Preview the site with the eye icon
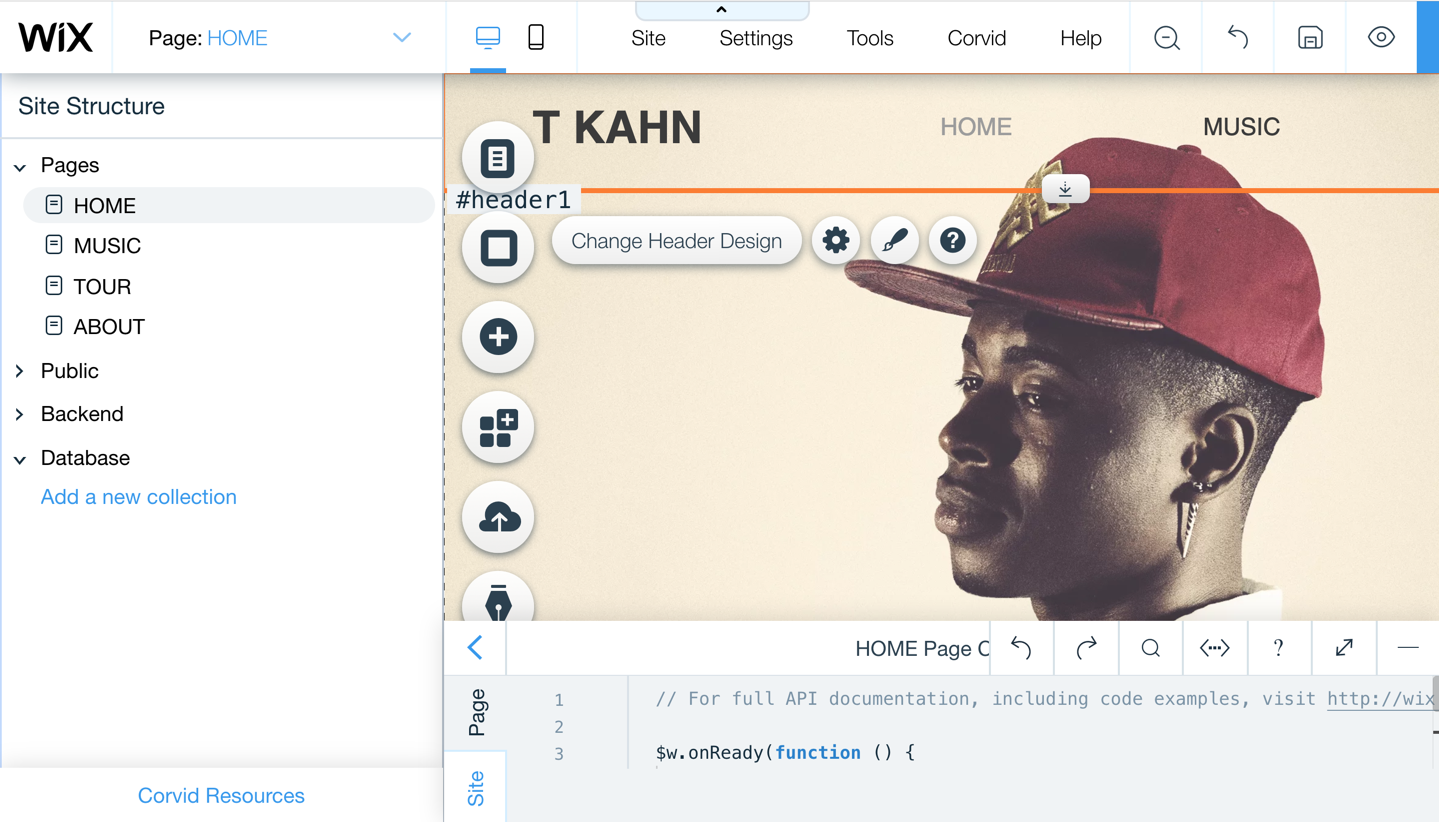 tap(1381, 37)
